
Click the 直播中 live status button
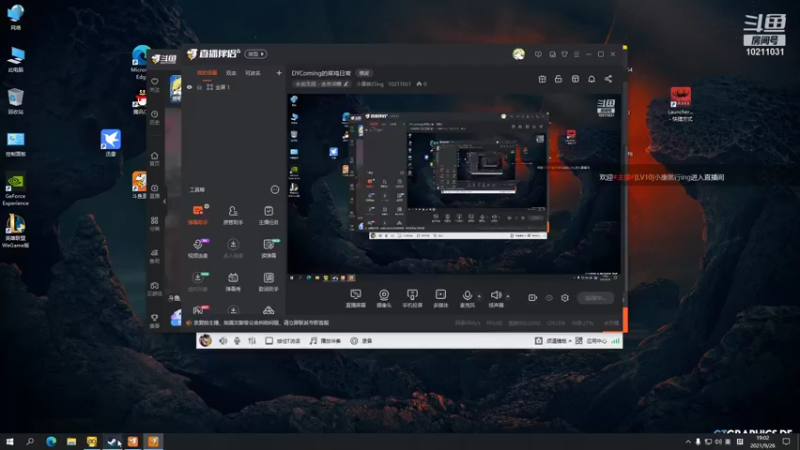tap(595, 297)
